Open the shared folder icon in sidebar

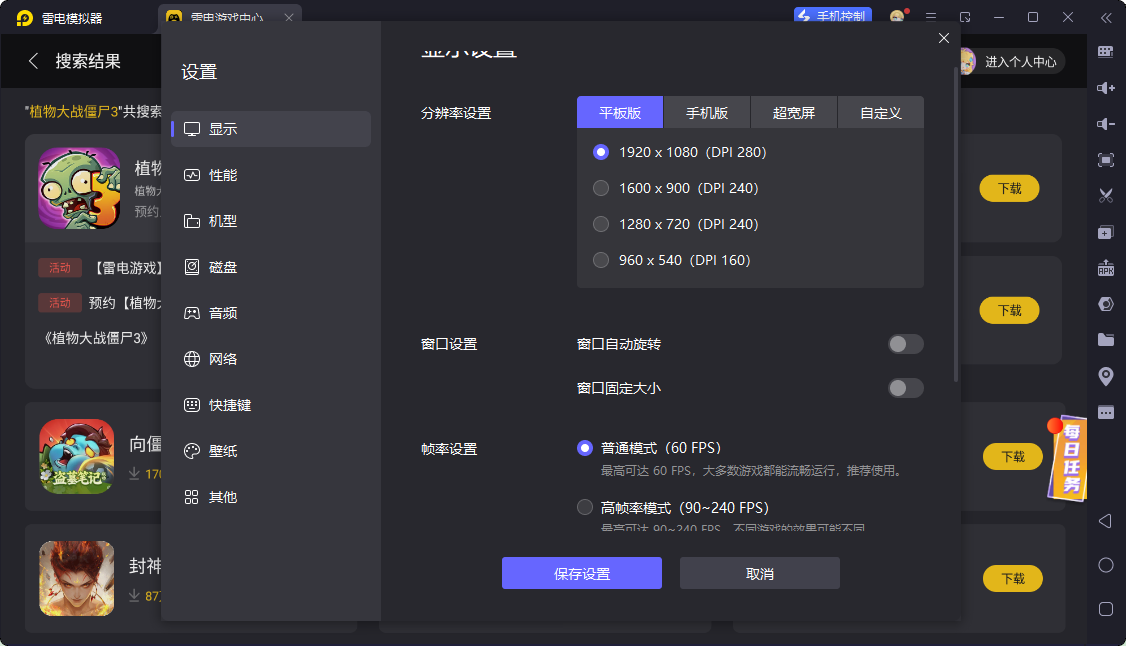pyautogui.click(x=1105, y=340)
